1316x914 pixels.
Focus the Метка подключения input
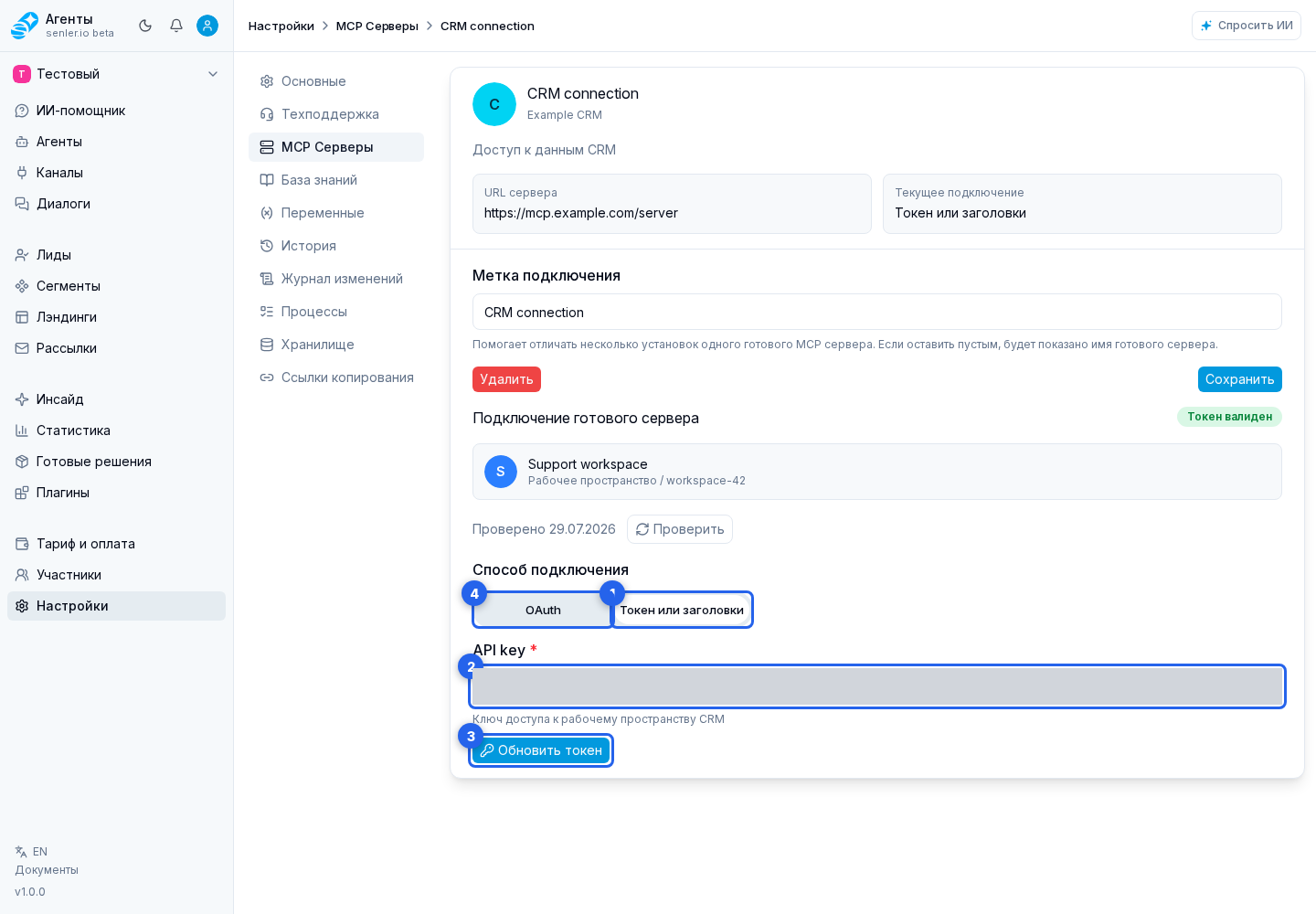(877, 312)
